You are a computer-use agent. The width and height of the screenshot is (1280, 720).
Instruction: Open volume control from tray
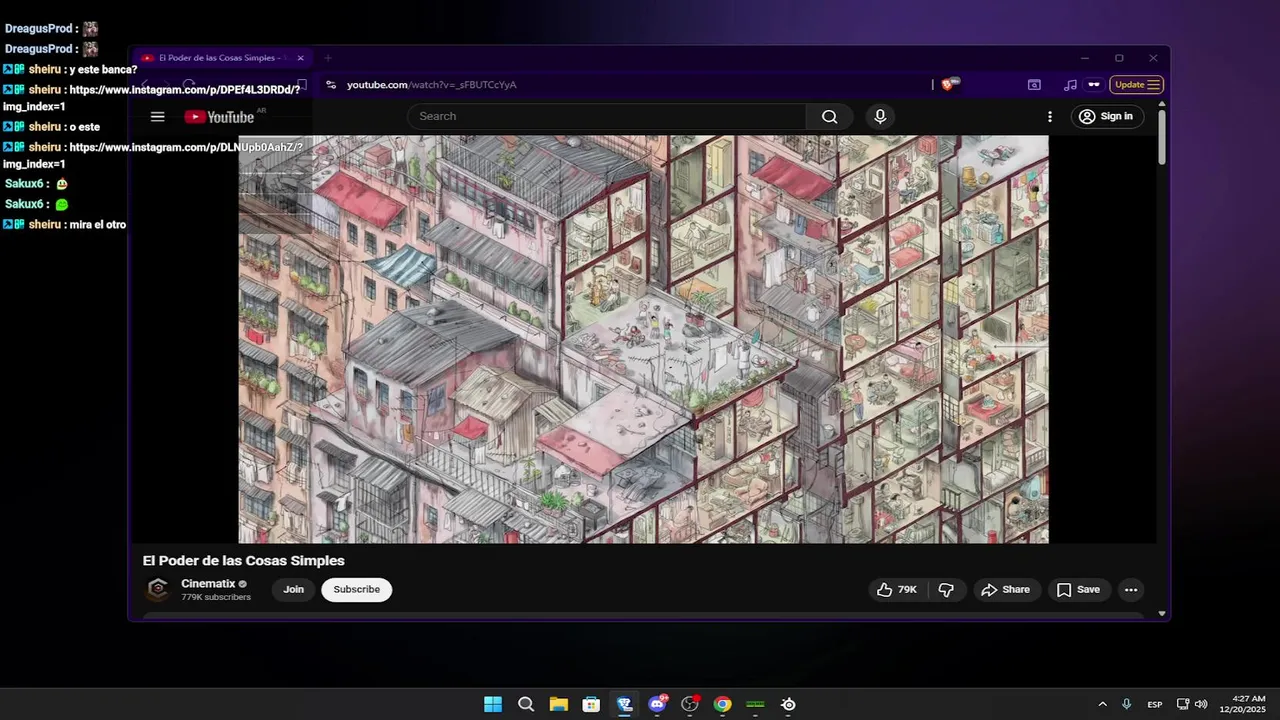pos(1201,704)
